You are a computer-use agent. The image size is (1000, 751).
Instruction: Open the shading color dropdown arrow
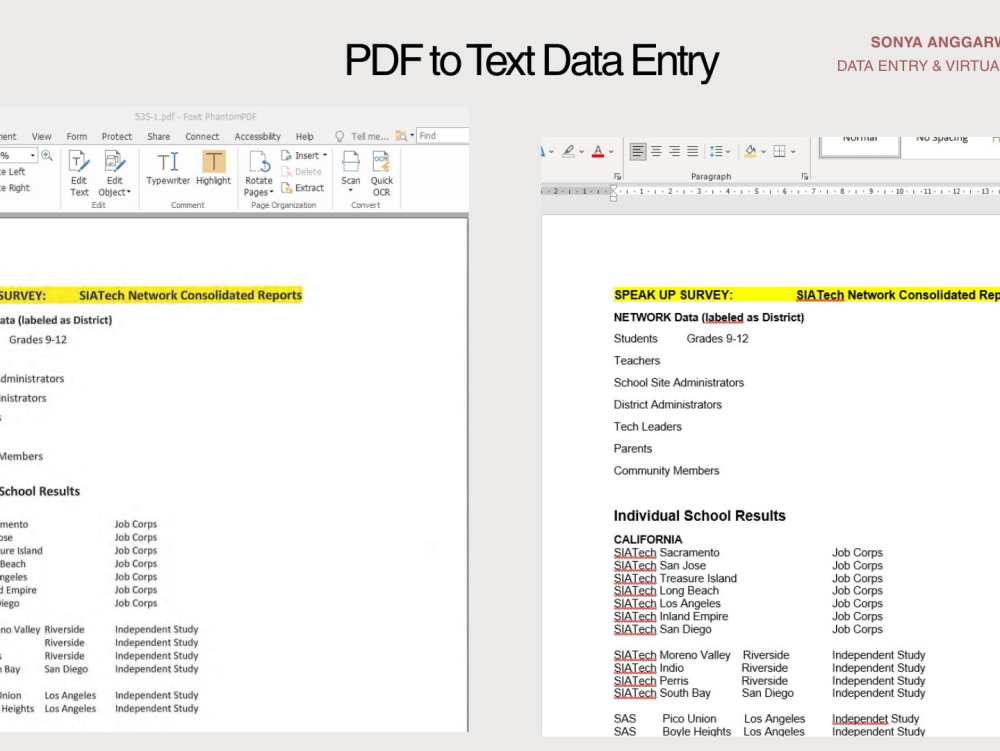click(x=763, y=152)
